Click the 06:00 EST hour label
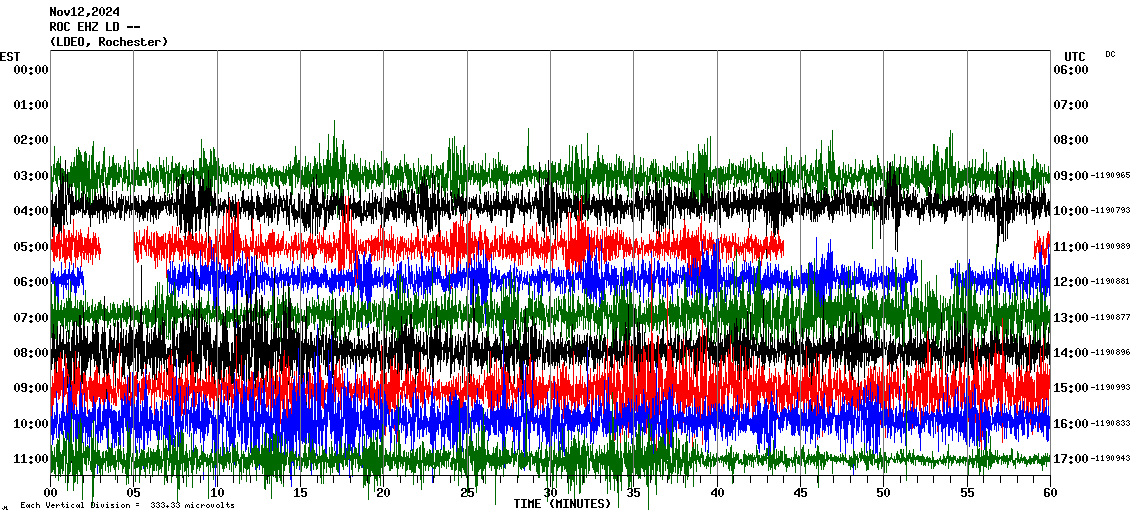 coord(30,282)
